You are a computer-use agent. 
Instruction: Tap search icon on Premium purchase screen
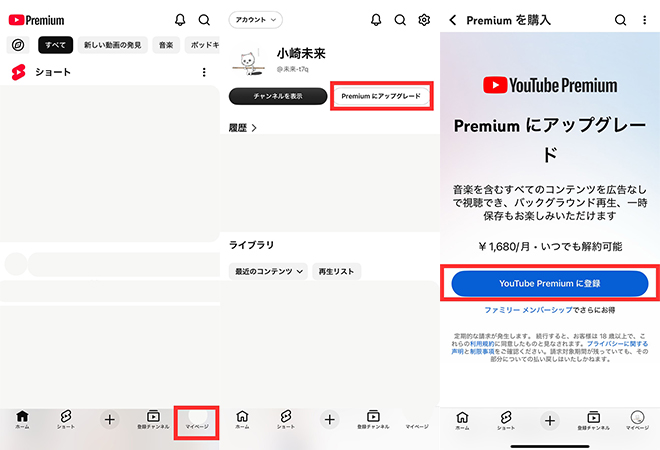pyautogui.click(x=620, y=20)
